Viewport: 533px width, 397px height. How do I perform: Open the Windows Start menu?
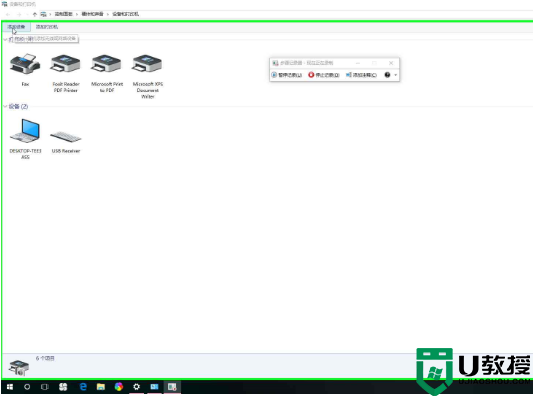[x=10, y=387]
